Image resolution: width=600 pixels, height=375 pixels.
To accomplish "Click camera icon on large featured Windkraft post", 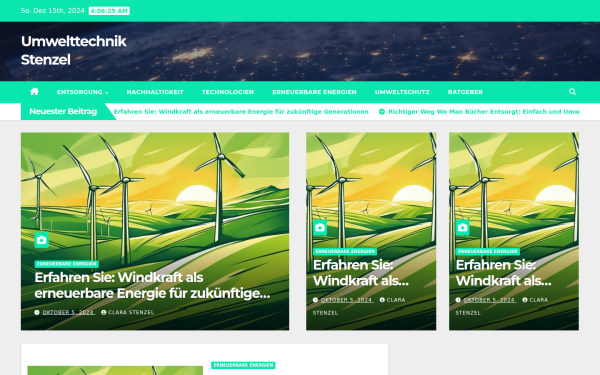I will (x=42, y=240).
